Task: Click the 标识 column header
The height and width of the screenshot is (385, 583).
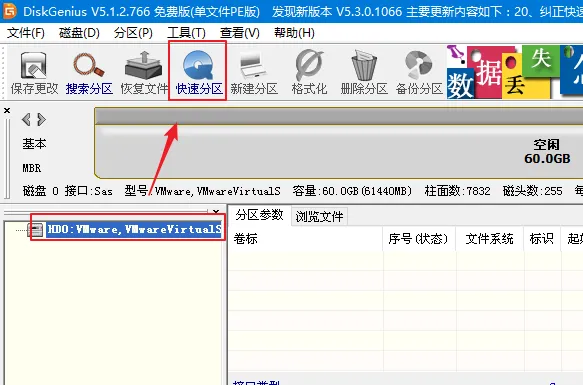Action: 542,238
